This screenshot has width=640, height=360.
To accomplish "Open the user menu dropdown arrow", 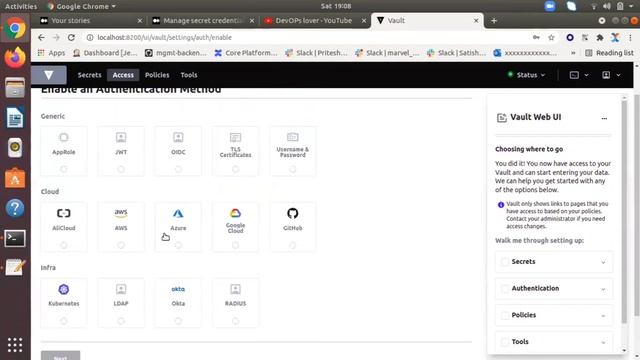I will pos(618,75).
